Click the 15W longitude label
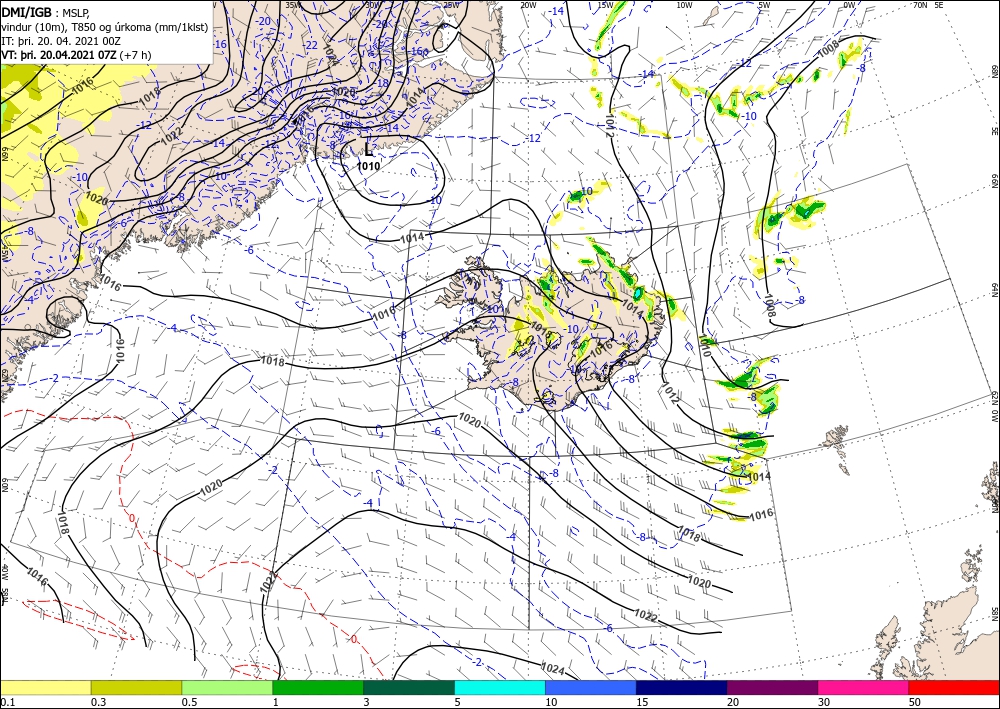 coord(606,5)
